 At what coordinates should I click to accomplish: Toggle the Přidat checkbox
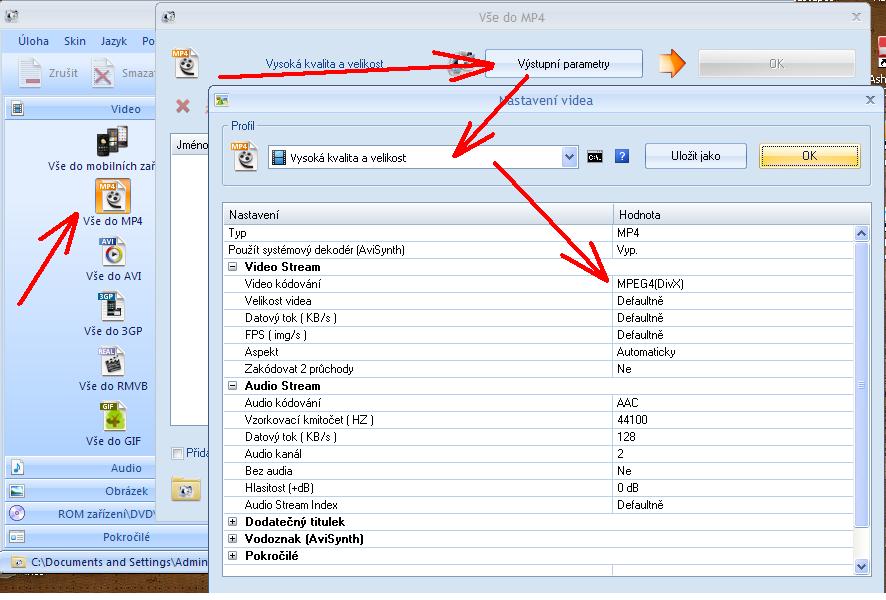(177, 453)
